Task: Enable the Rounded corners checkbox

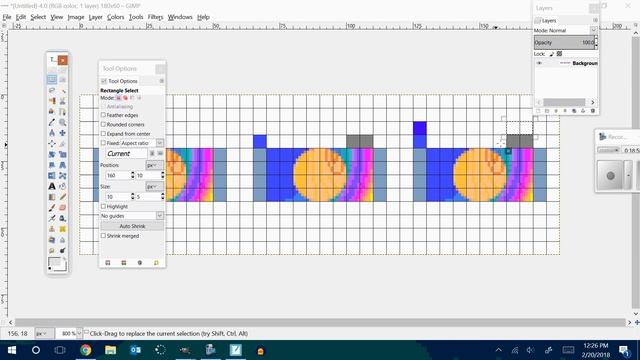Action: point(103,124)
